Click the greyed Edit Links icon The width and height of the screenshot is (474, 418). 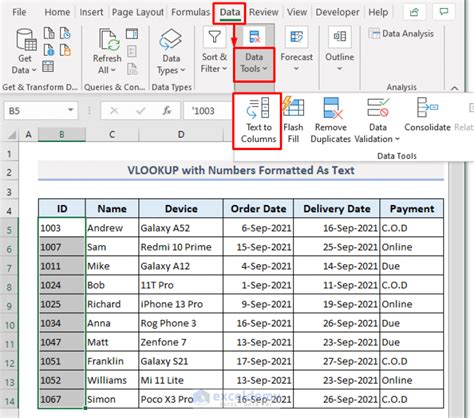(x=132, y=69)
